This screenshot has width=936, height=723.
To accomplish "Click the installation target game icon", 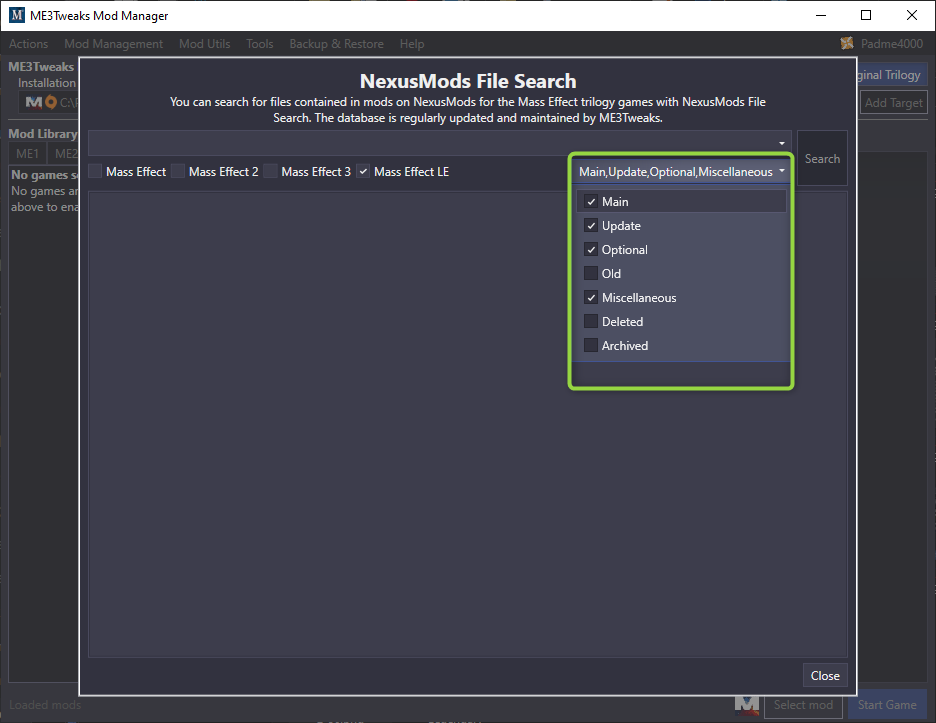I will pyautogui.click(x=41, y=102).
